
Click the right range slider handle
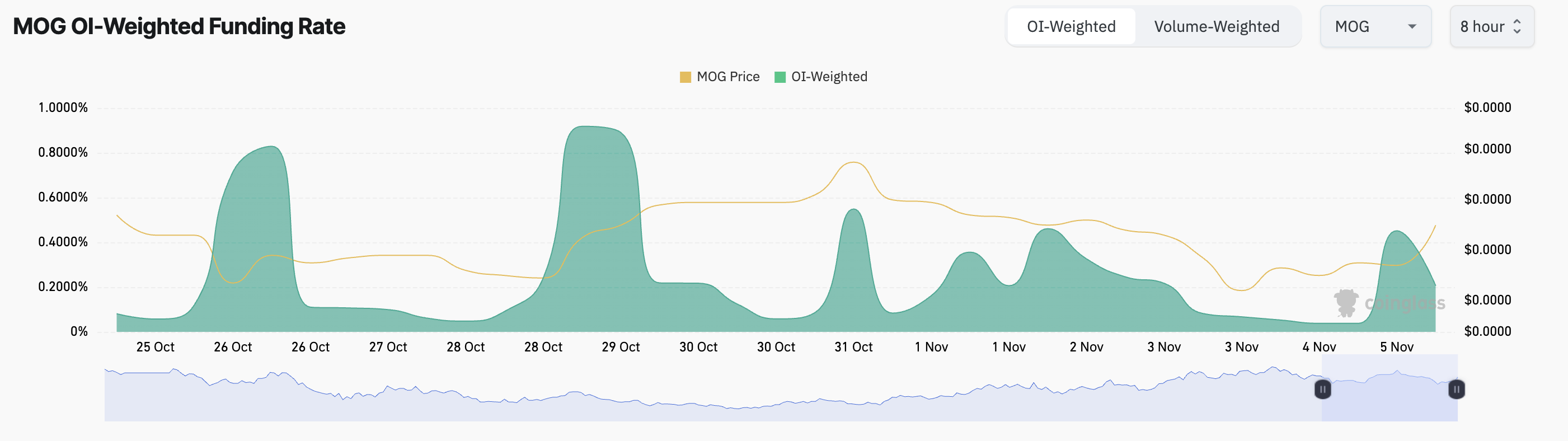pos(1456,389)
